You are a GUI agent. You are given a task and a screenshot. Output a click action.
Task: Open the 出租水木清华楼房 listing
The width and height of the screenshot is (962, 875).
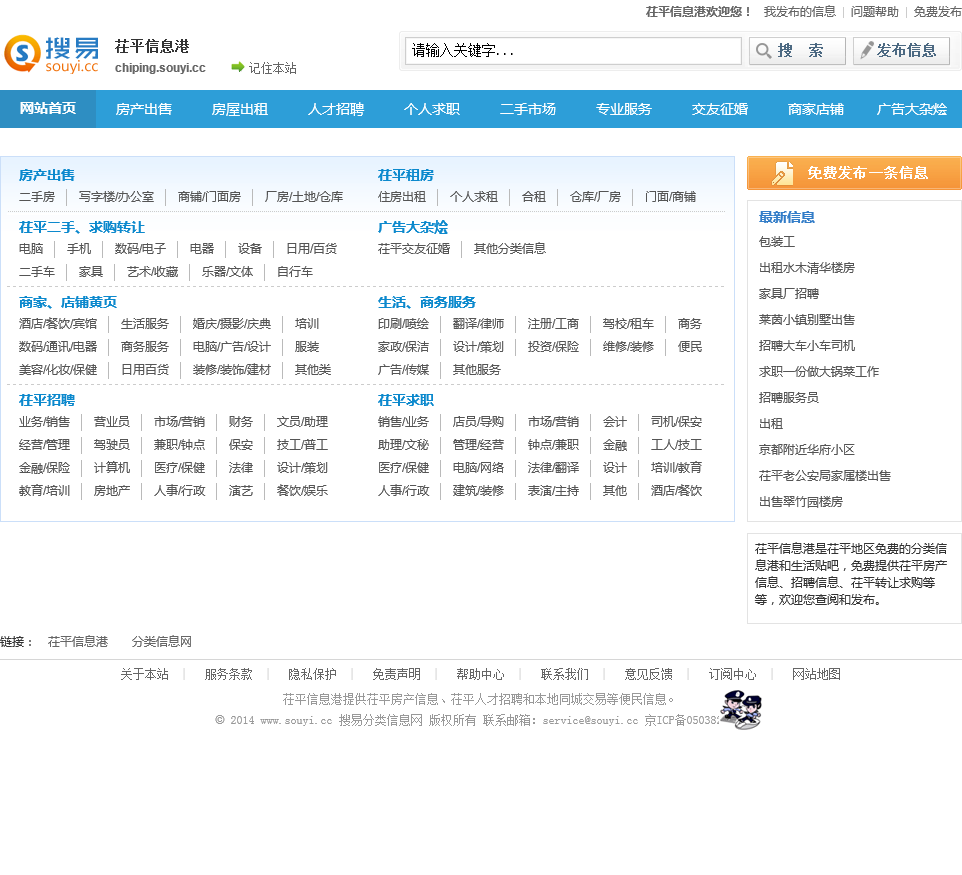tap(807, 268)
